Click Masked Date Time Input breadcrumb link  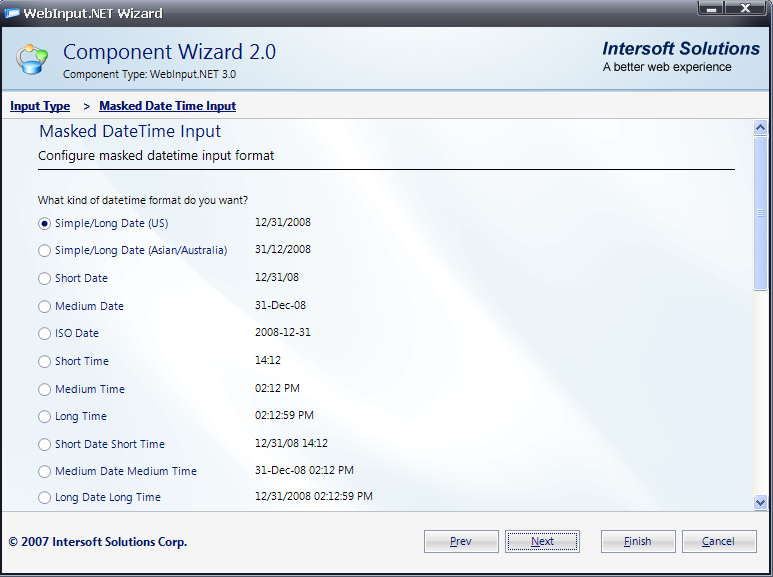[x=167, y=106]
